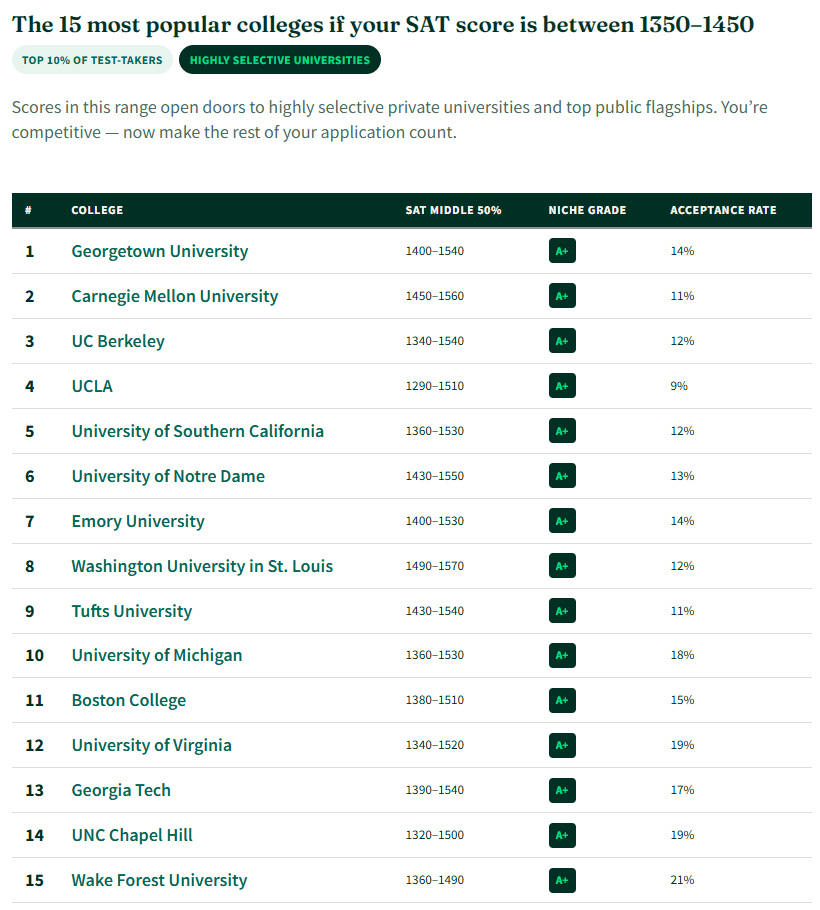
Task: Click University of Virginia's A+ grade badge
Action: point(562,745)
